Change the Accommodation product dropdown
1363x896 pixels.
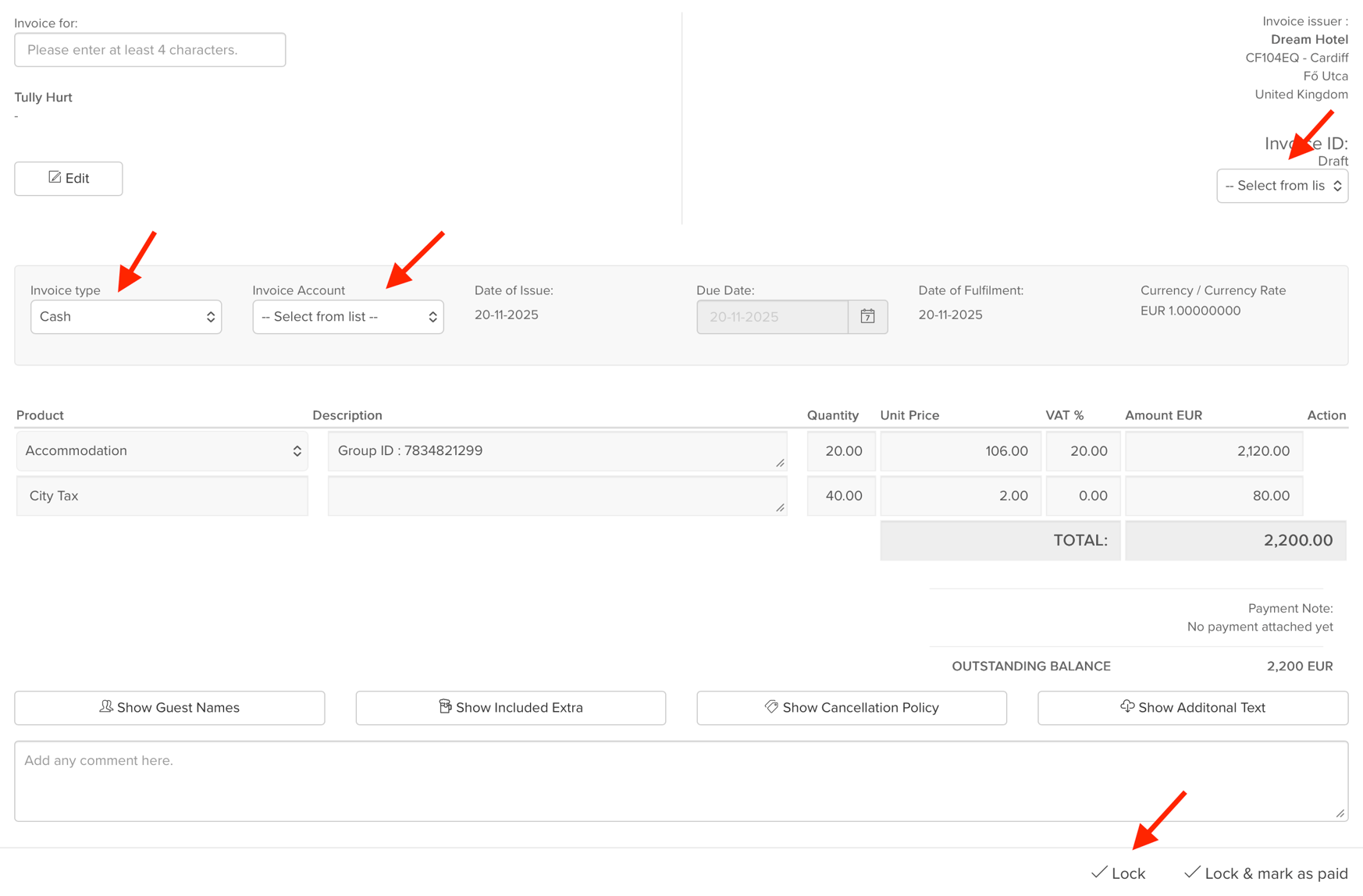click(x=162, y=451)
